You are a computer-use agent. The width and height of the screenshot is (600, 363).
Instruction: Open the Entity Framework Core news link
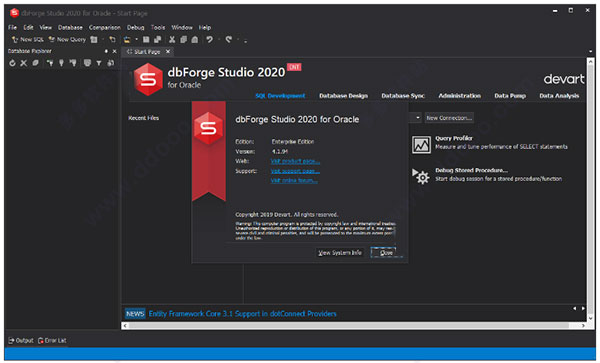[x=242, y=314]
